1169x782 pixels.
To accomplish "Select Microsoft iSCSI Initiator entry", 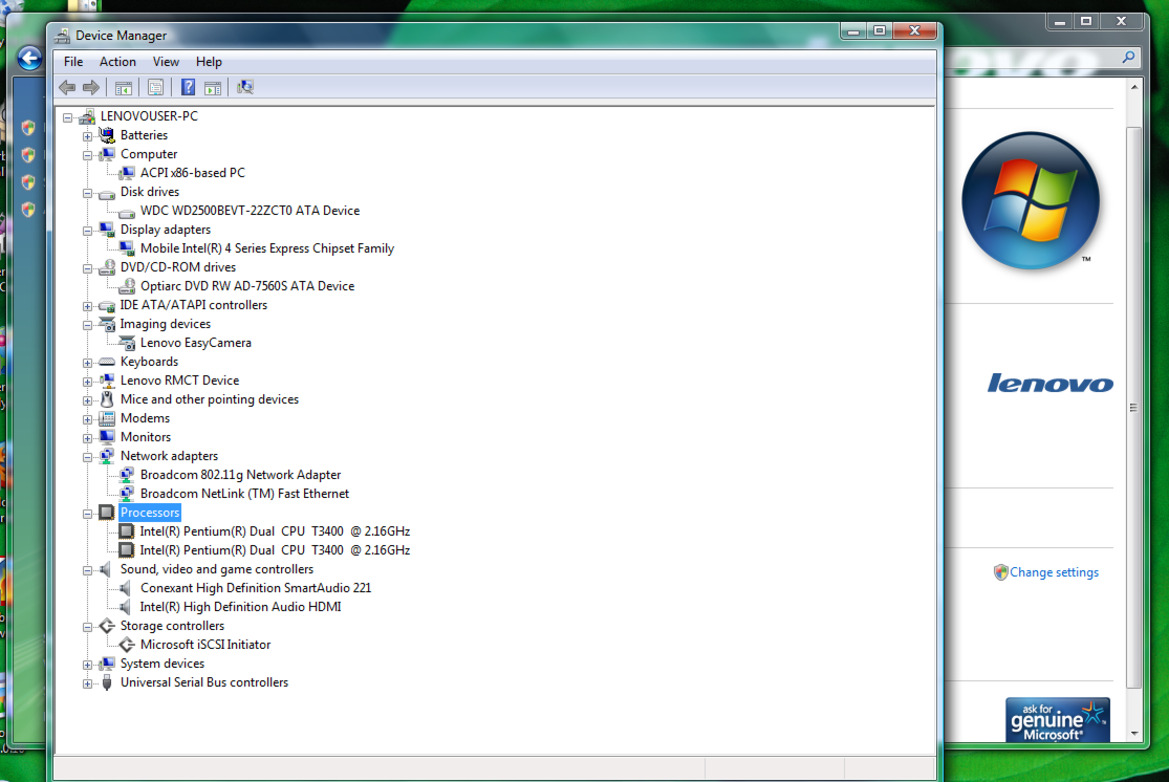I will [205, 645].
